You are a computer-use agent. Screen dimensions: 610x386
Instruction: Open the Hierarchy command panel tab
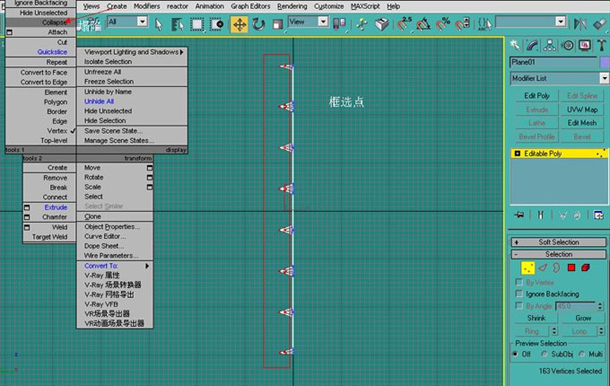click(x=550, y=46)
